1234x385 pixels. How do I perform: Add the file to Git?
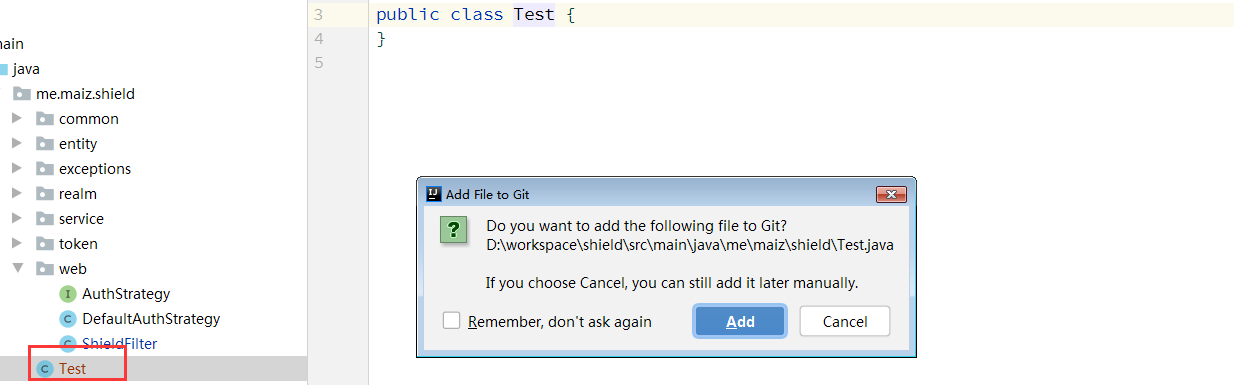click(740, 321)
